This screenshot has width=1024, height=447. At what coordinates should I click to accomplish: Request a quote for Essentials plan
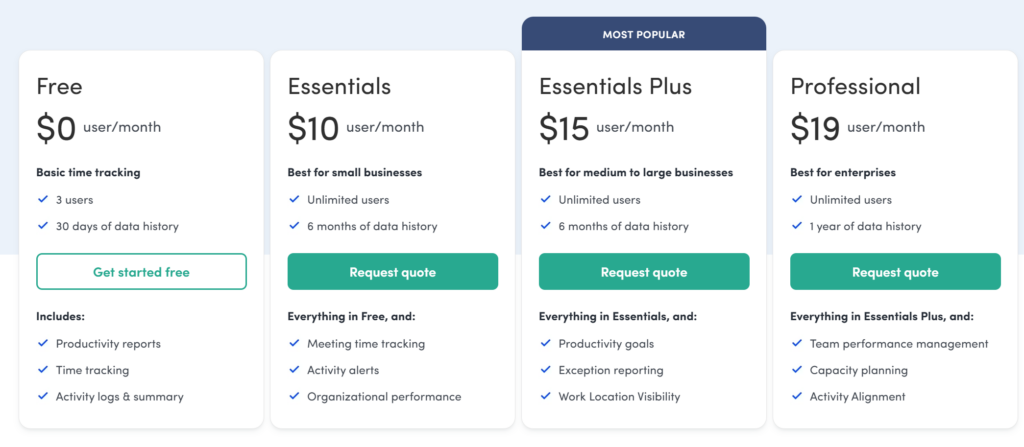tap(392, 272)
